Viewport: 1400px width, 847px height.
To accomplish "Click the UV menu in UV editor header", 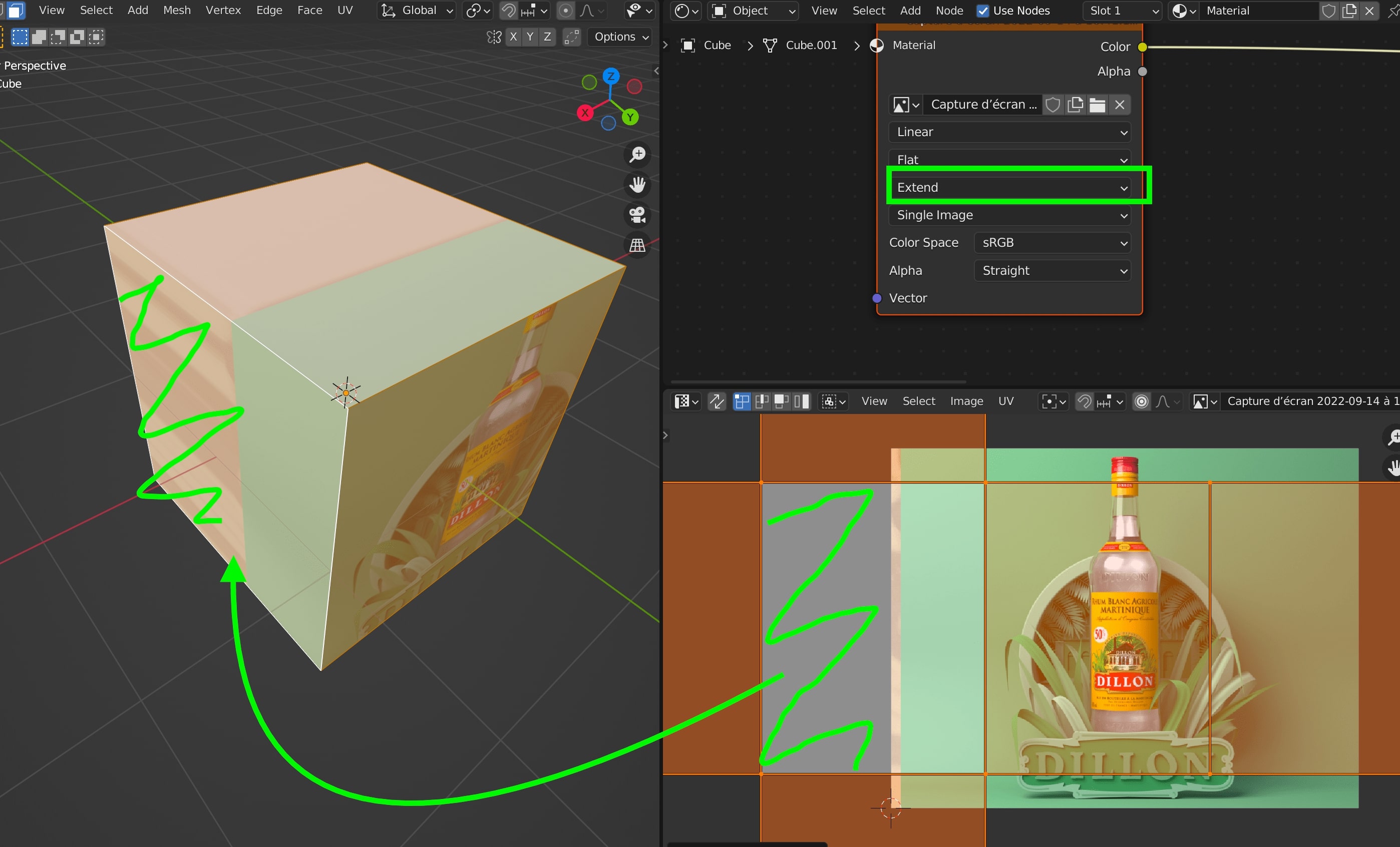I will pos(1006,401).
